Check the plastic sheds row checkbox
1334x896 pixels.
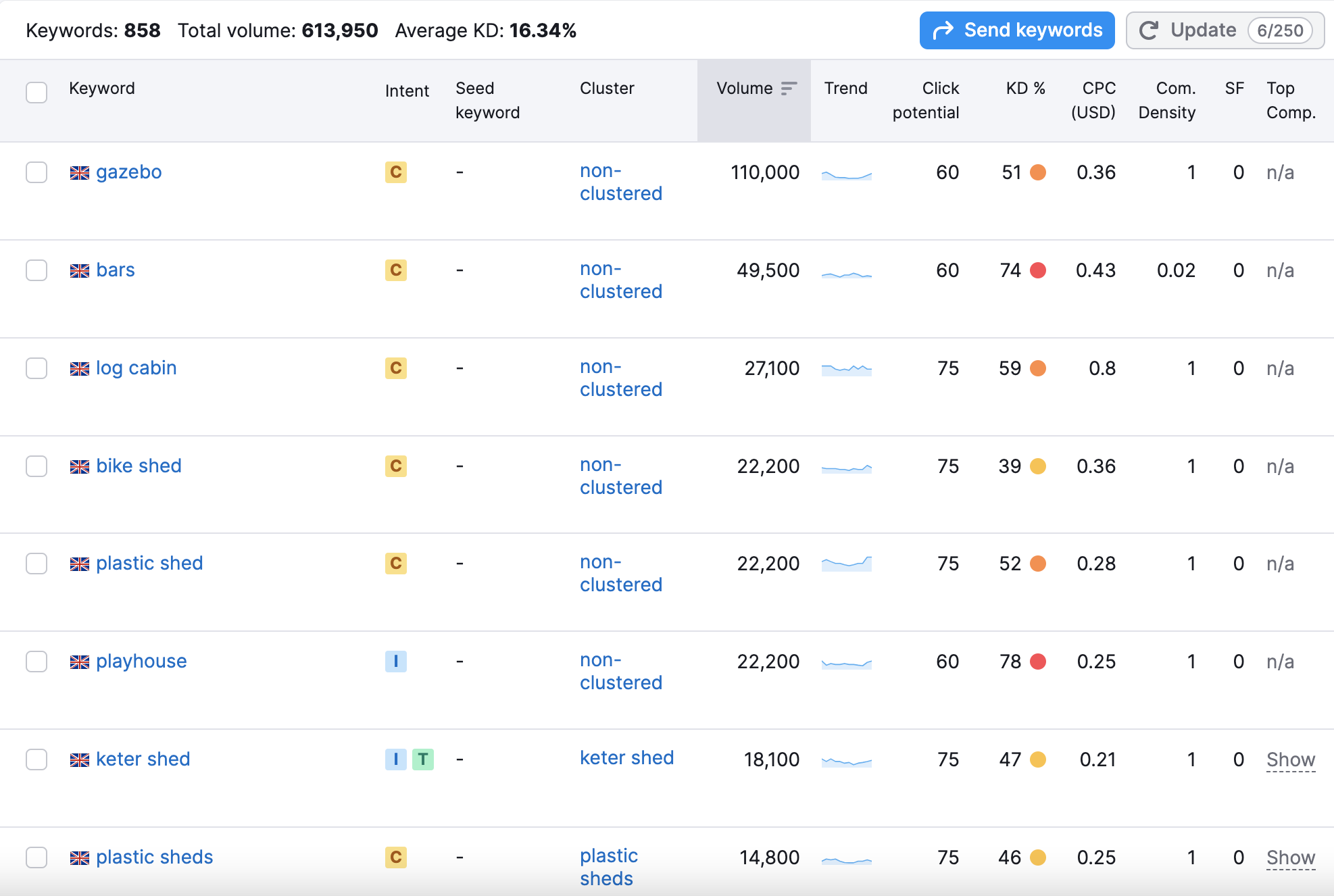[36, 857]
